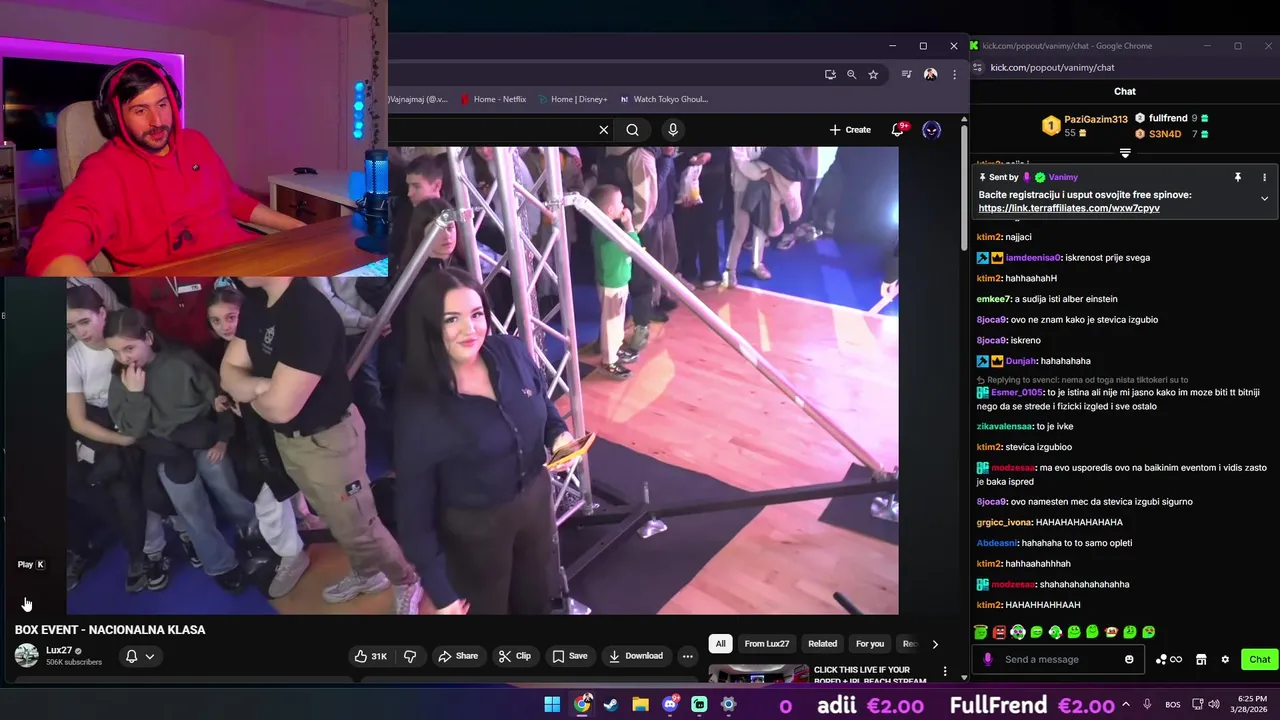The image size is (1280, 720).
Task: Open Home - Netflix bookmark
Action: [x=494, y=99]
